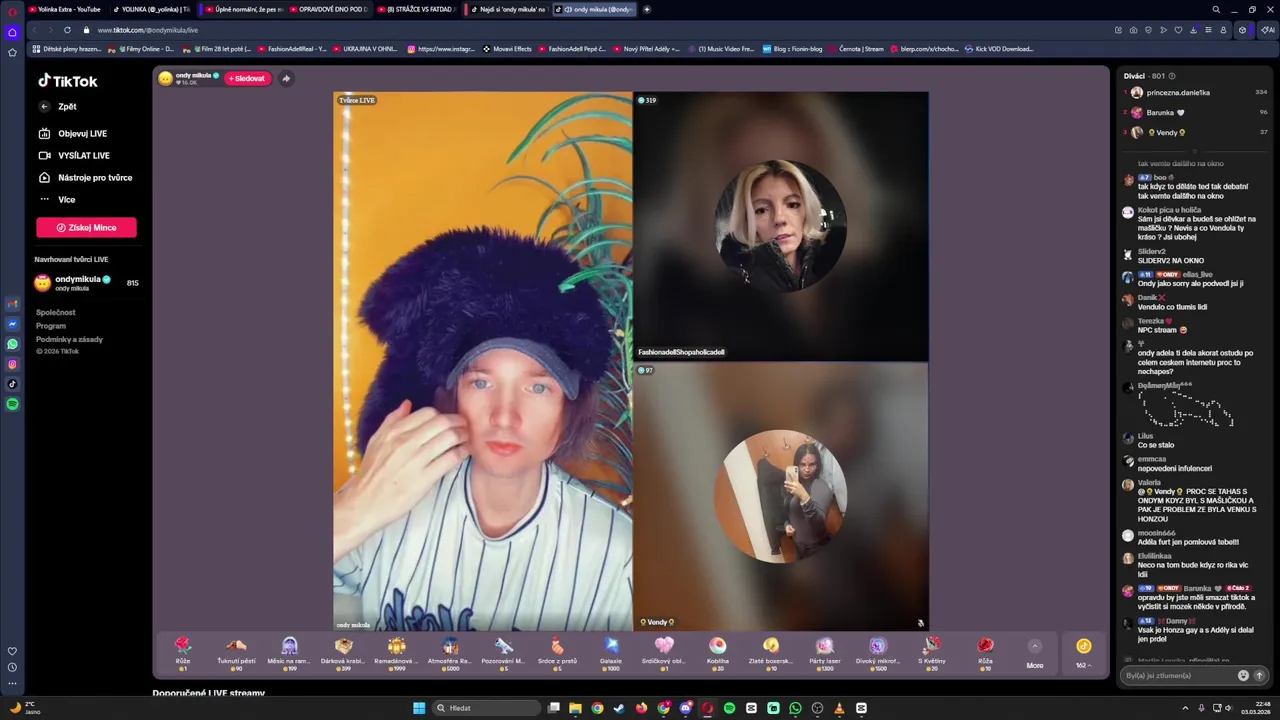The width and height of the screenshot is (1280, 720).
Task: Send the S Květiny gift
Action: point(932,652)
